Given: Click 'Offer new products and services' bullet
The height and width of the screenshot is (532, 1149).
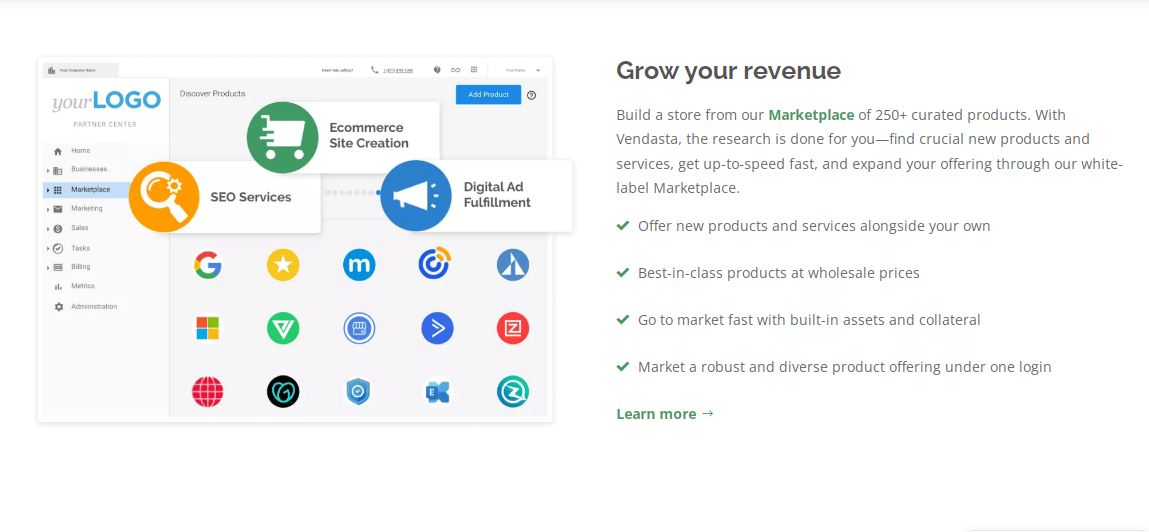Looking at the screenshot, I should [x=814, y=226].
